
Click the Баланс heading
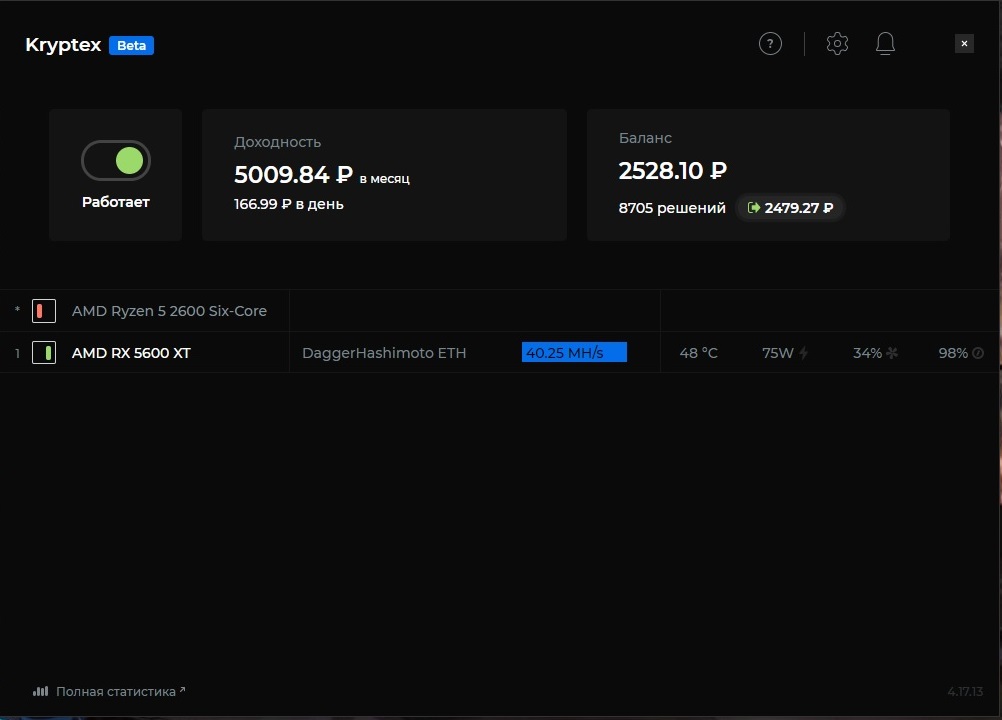(645, 138)
